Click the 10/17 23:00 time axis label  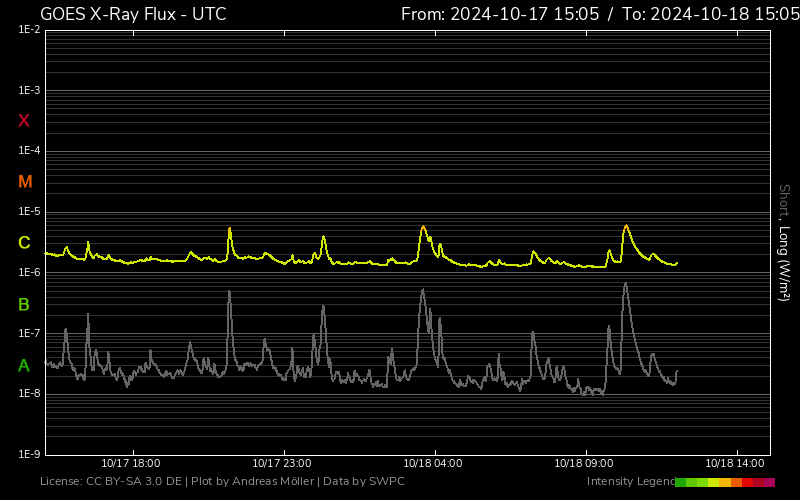click(282, 463)
